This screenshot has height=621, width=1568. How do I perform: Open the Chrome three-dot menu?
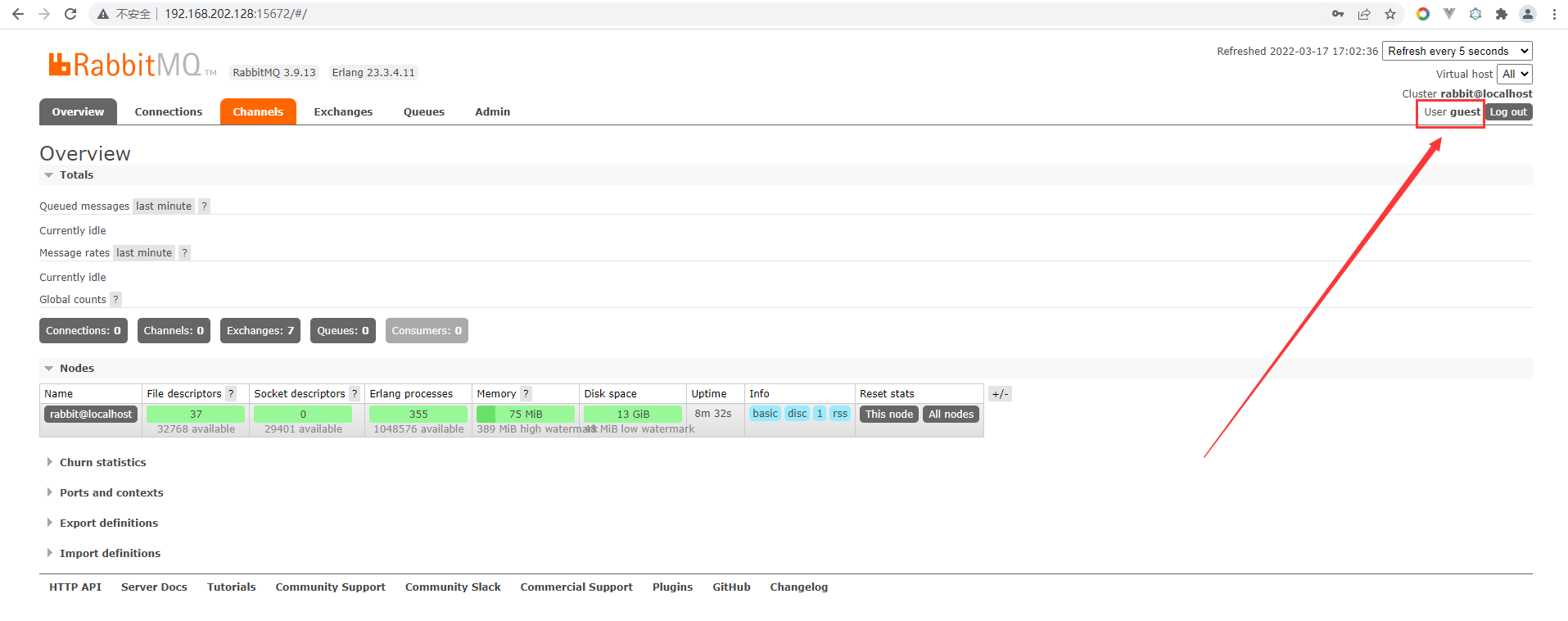[1554, 14]
